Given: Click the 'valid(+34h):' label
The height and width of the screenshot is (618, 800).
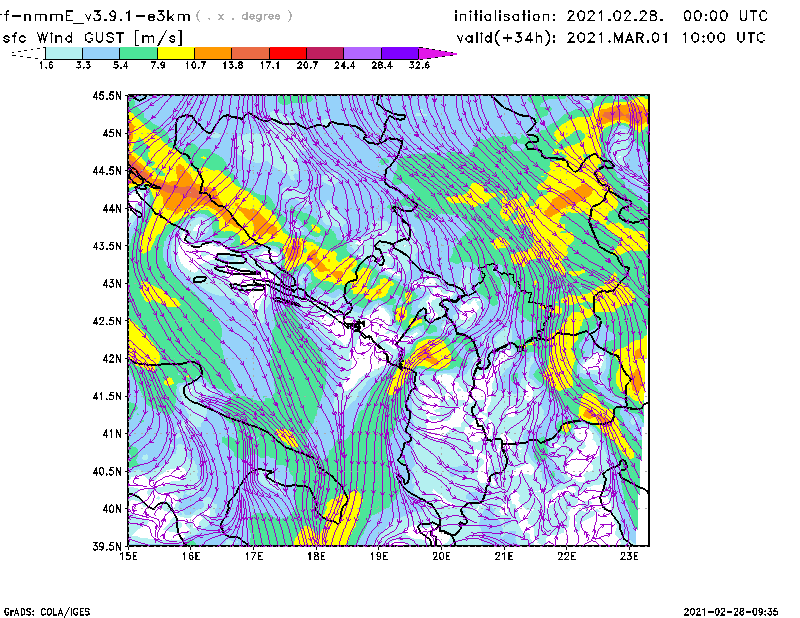Looking at the screenshot, I should point(506,38).
